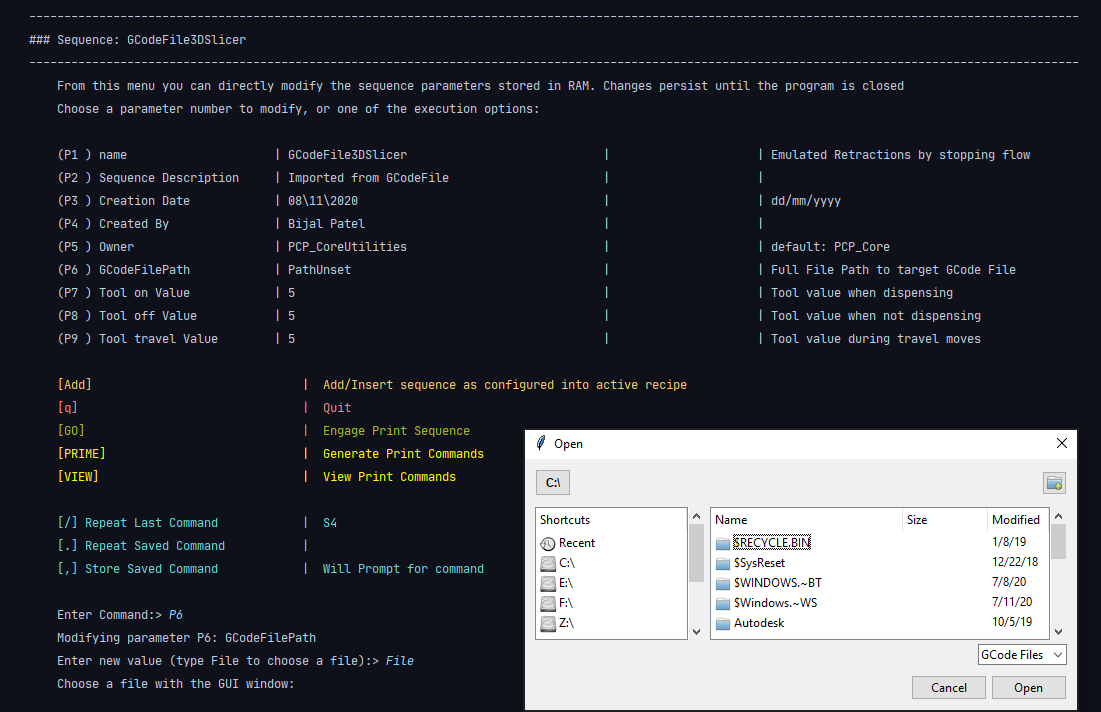This screenshot has height=712, width=1101.
Task: Click the (P1) name parameter label
Action: pyautogui.click(x=92, y=154)
